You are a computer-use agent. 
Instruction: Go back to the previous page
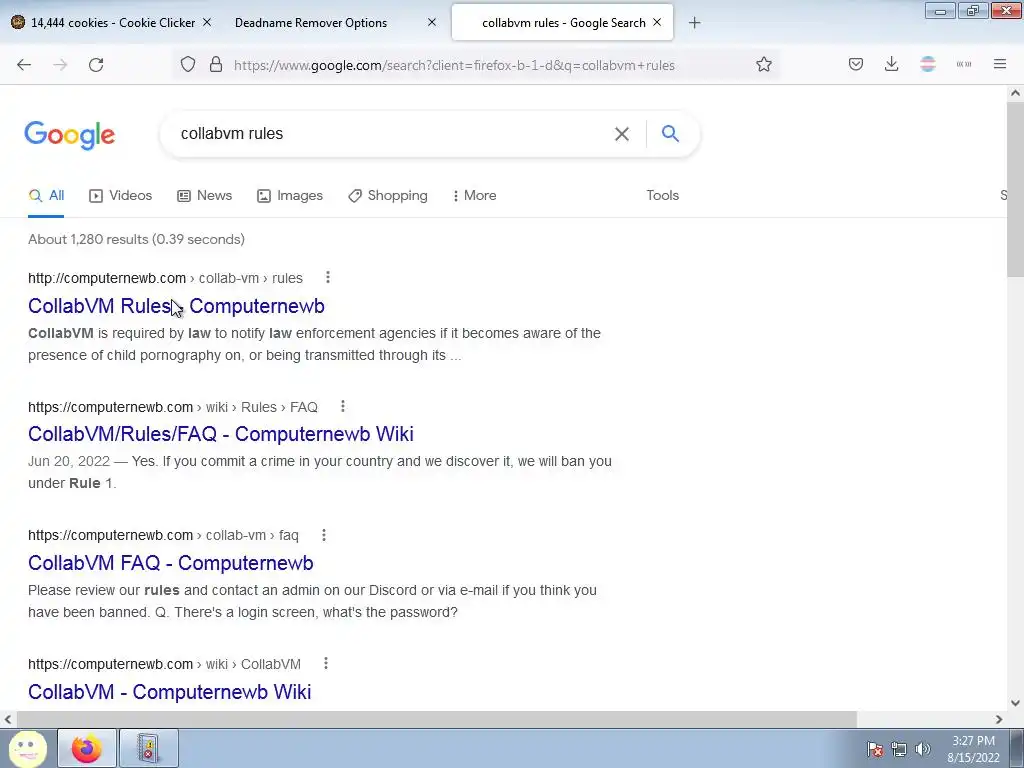click(x=24, y=65)
